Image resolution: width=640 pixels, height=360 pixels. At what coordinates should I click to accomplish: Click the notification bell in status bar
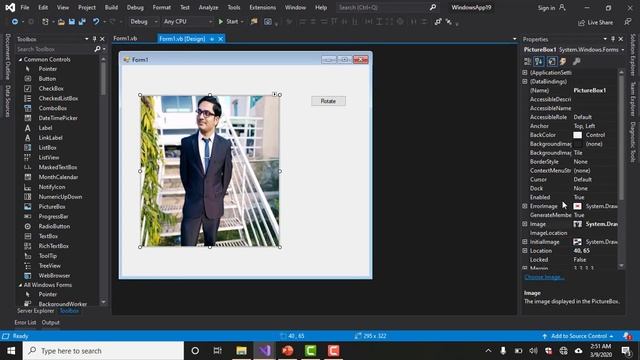(x=627, y=336)
